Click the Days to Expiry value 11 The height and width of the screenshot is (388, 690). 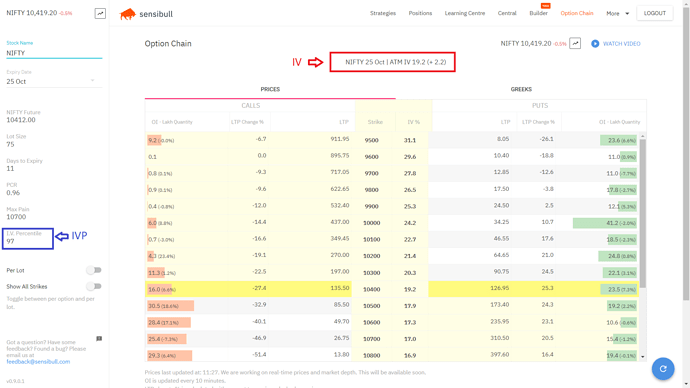tap(10, 168)
